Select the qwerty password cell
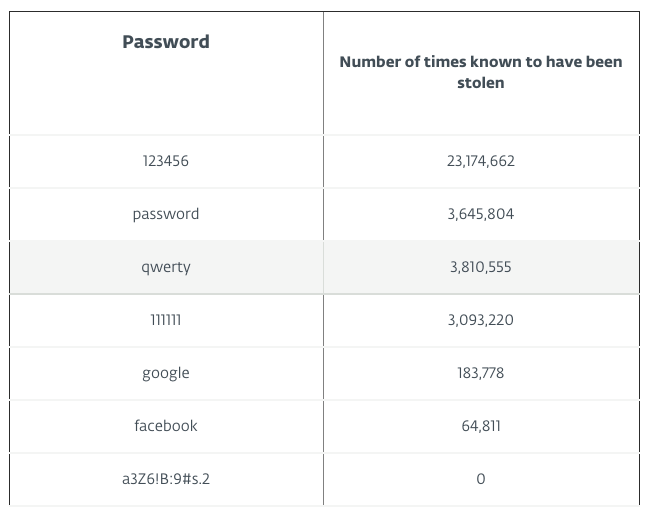Image resolution: width=649 pixels, height=518 pixels. 166,267
